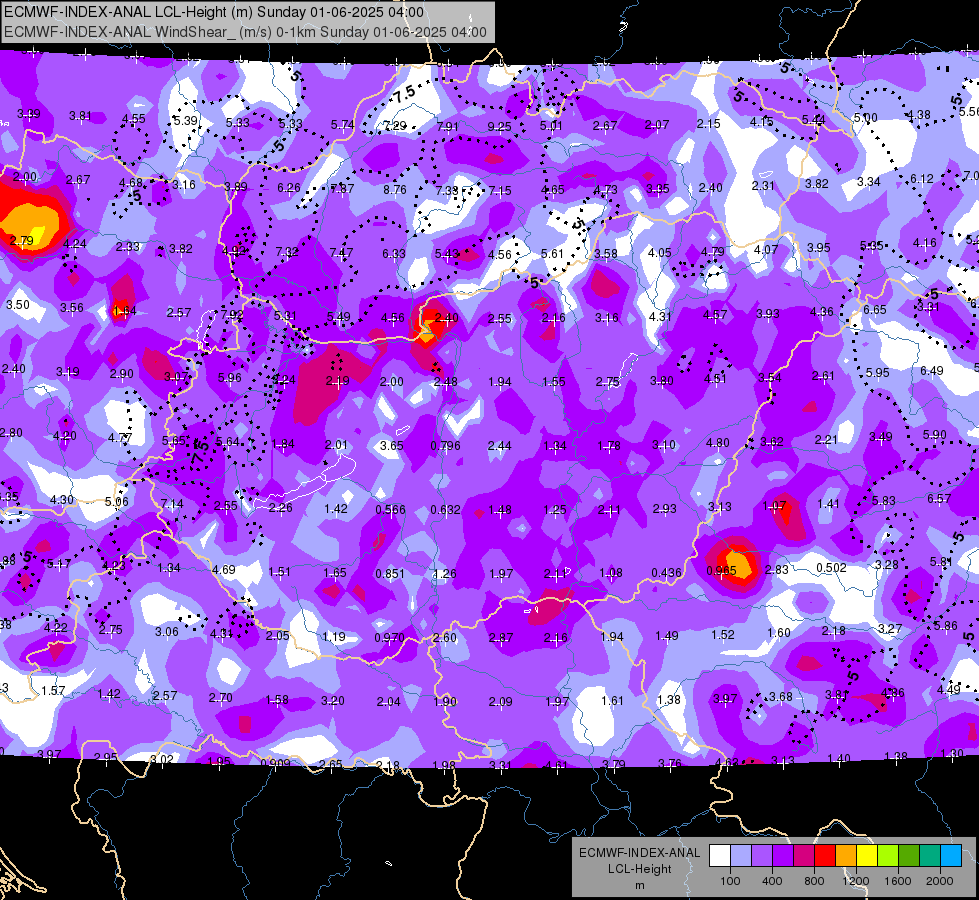Click the wind shear value 0.965
This screenshot has height=900, width=979.
click(x=722, y=571)
